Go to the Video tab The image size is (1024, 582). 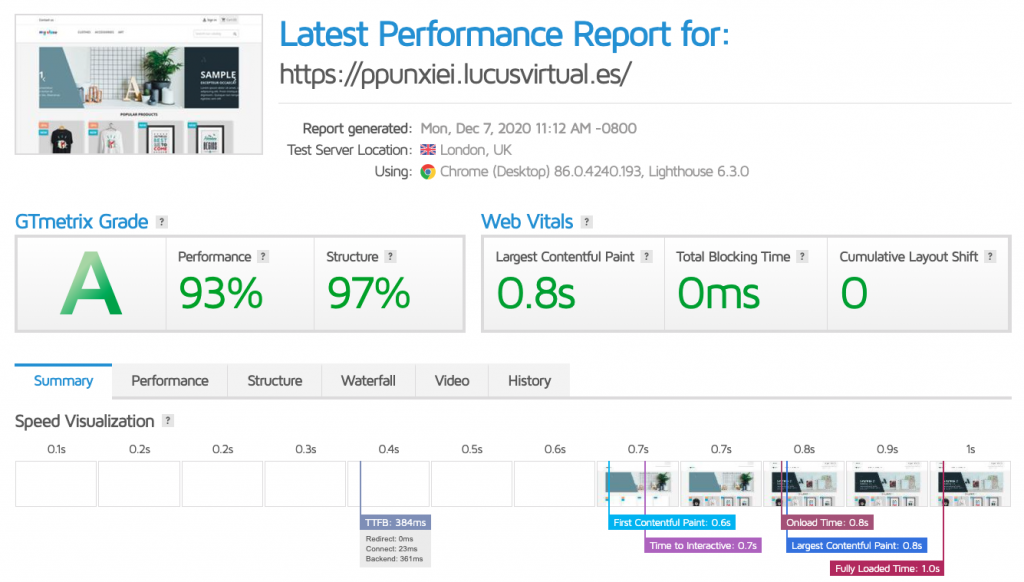[452, 381]
